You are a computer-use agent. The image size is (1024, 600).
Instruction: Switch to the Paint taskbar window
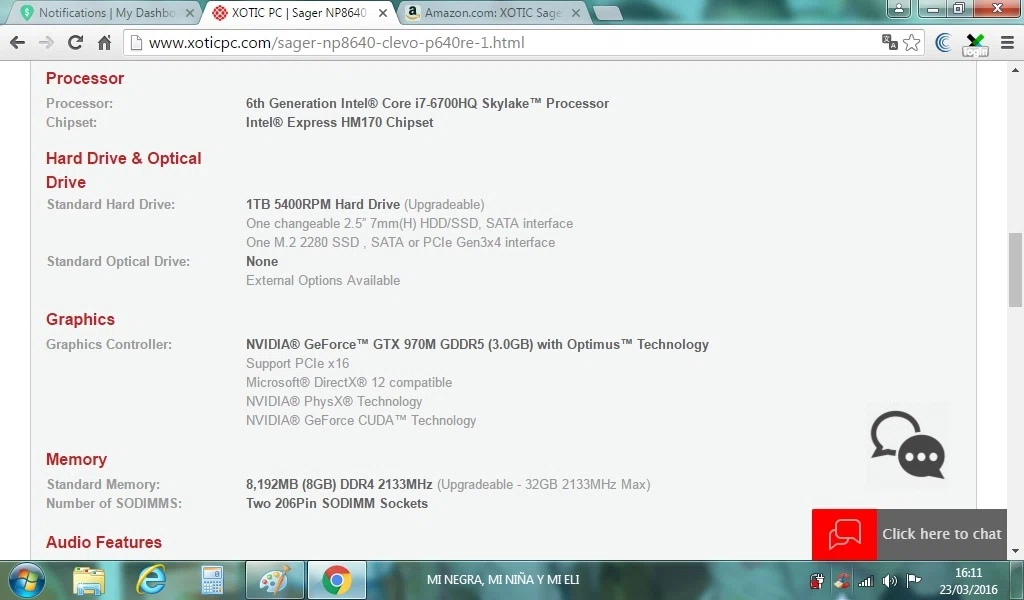point(274,580)
